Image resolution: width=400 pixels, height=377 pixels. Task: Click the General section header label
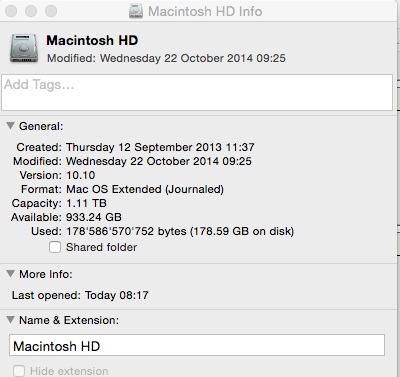(41, 126)
